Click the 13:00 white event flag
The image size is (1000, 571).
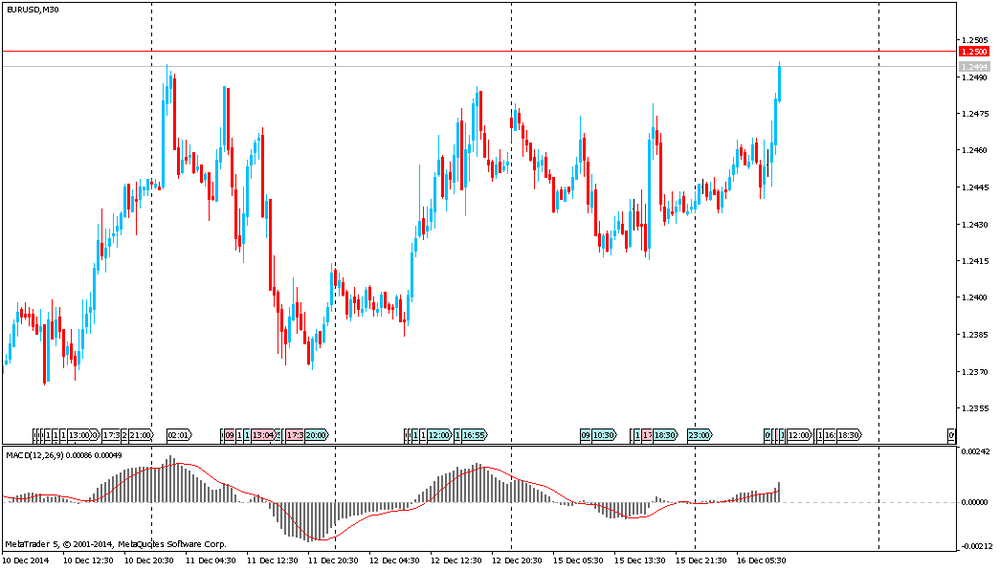click(81, 435)
